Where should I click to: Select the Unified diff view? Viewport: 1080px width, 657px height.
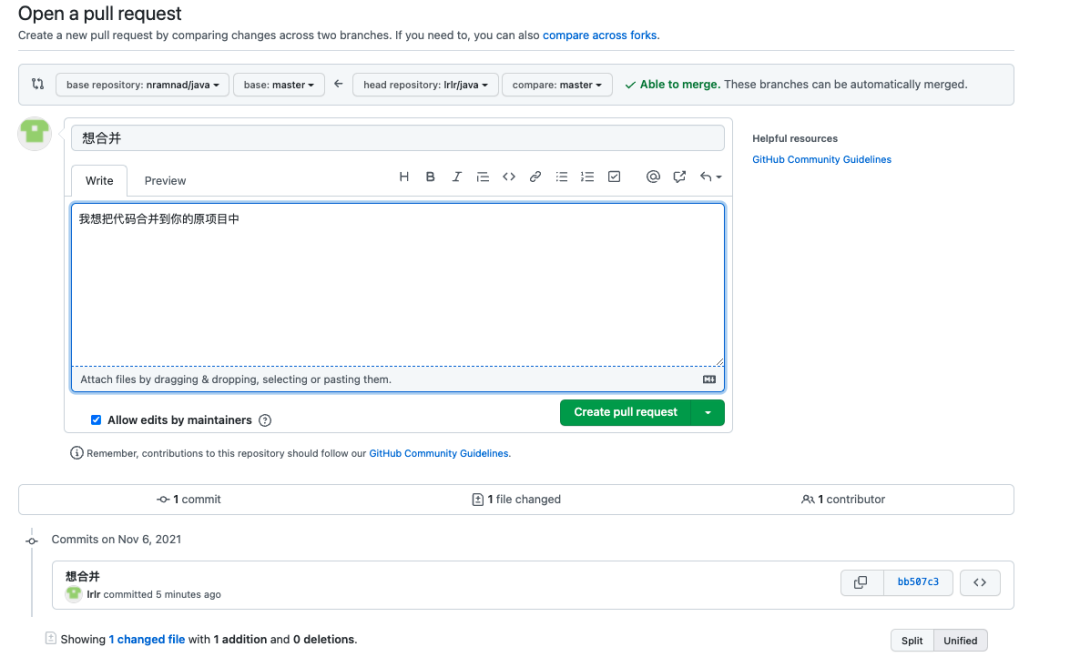pos(960,640)
